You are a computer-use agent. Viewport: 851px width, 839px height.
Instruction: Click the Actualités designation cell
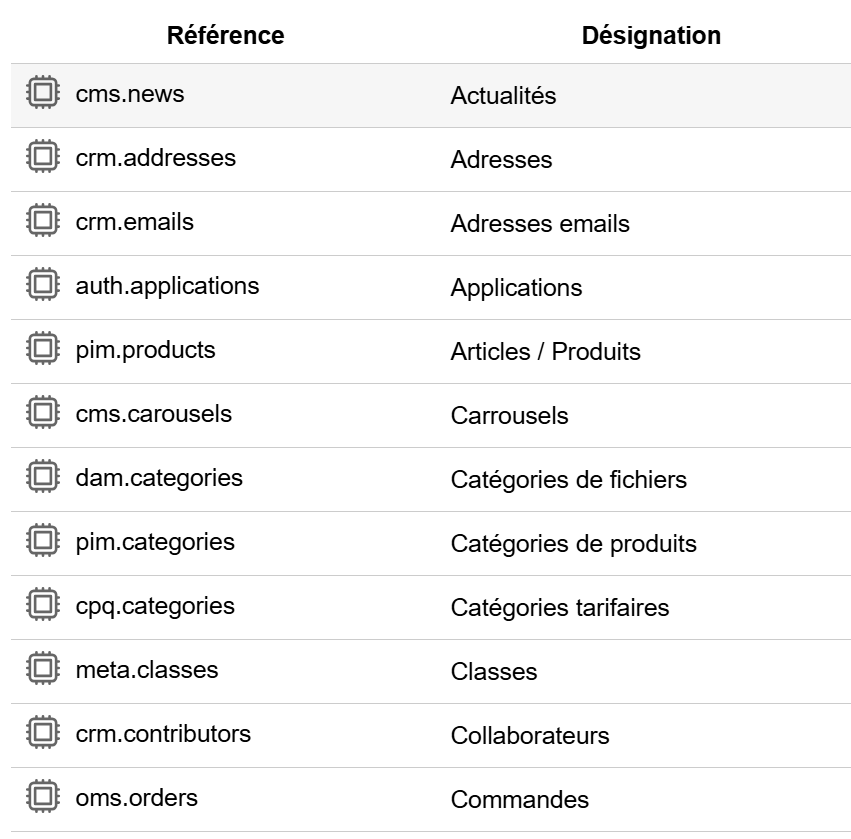503,96
